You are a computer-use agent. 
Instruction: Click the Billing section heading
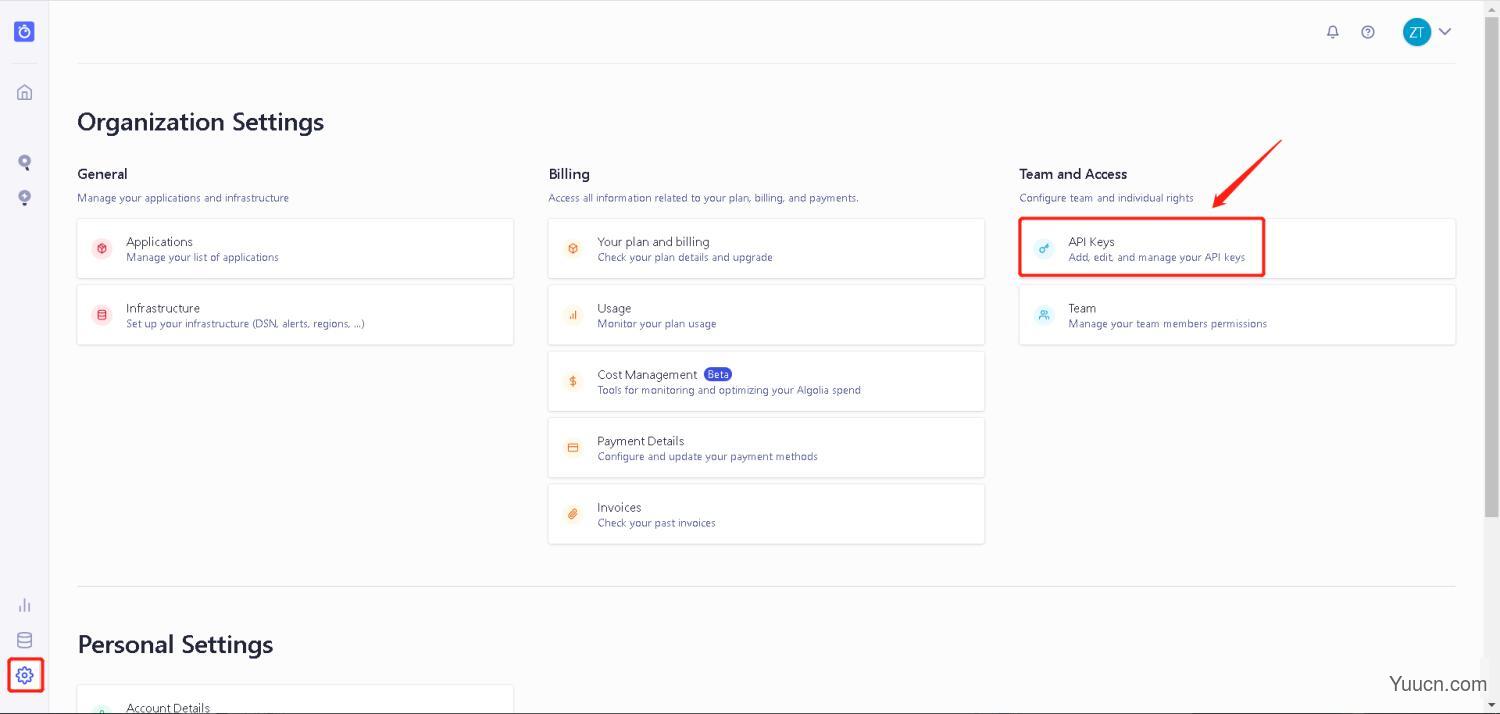[x=569, y=174]
